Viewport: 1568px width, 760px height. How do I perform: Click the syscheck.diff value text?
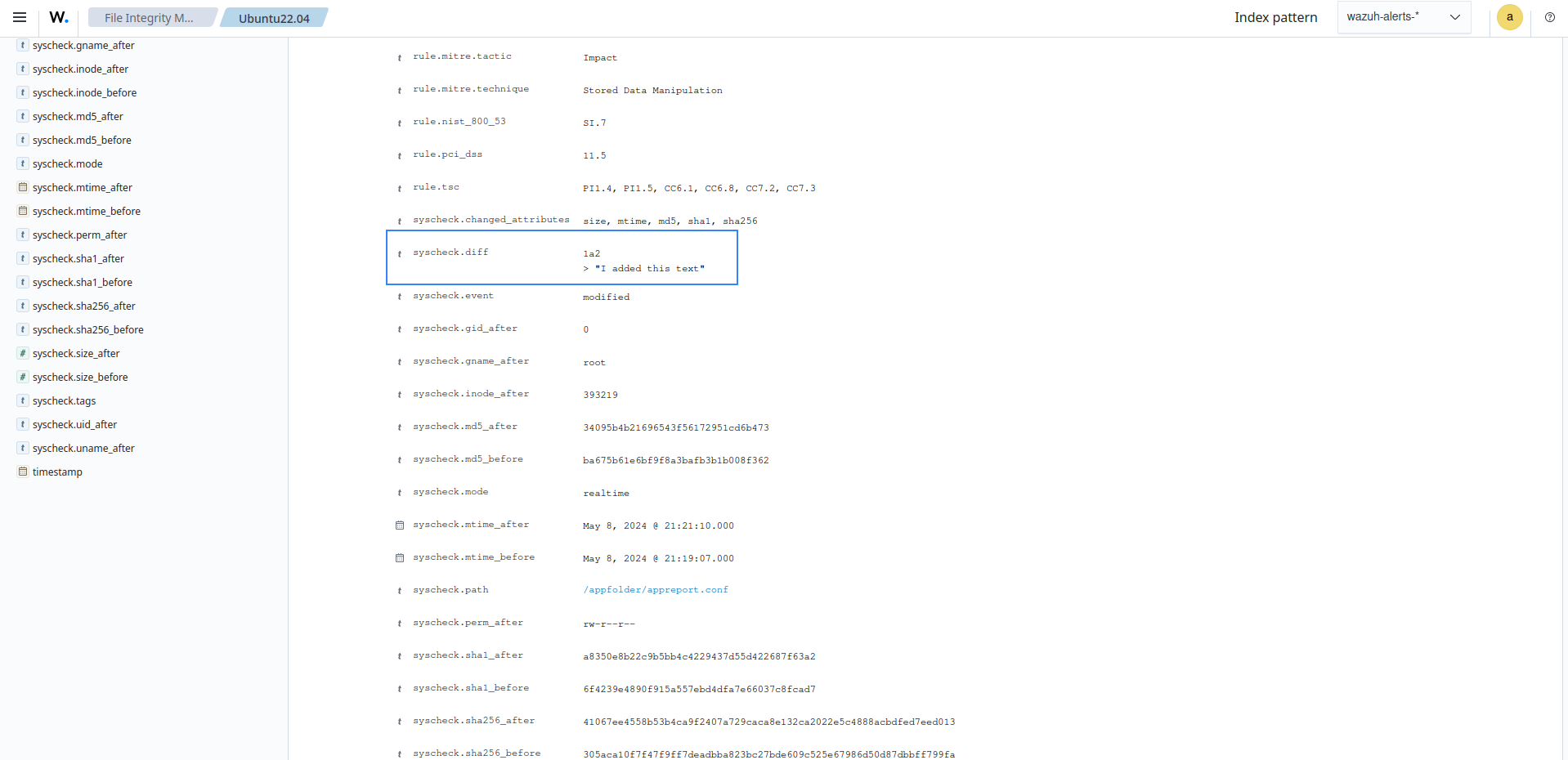pyautogui.click(x=643, y=262)
